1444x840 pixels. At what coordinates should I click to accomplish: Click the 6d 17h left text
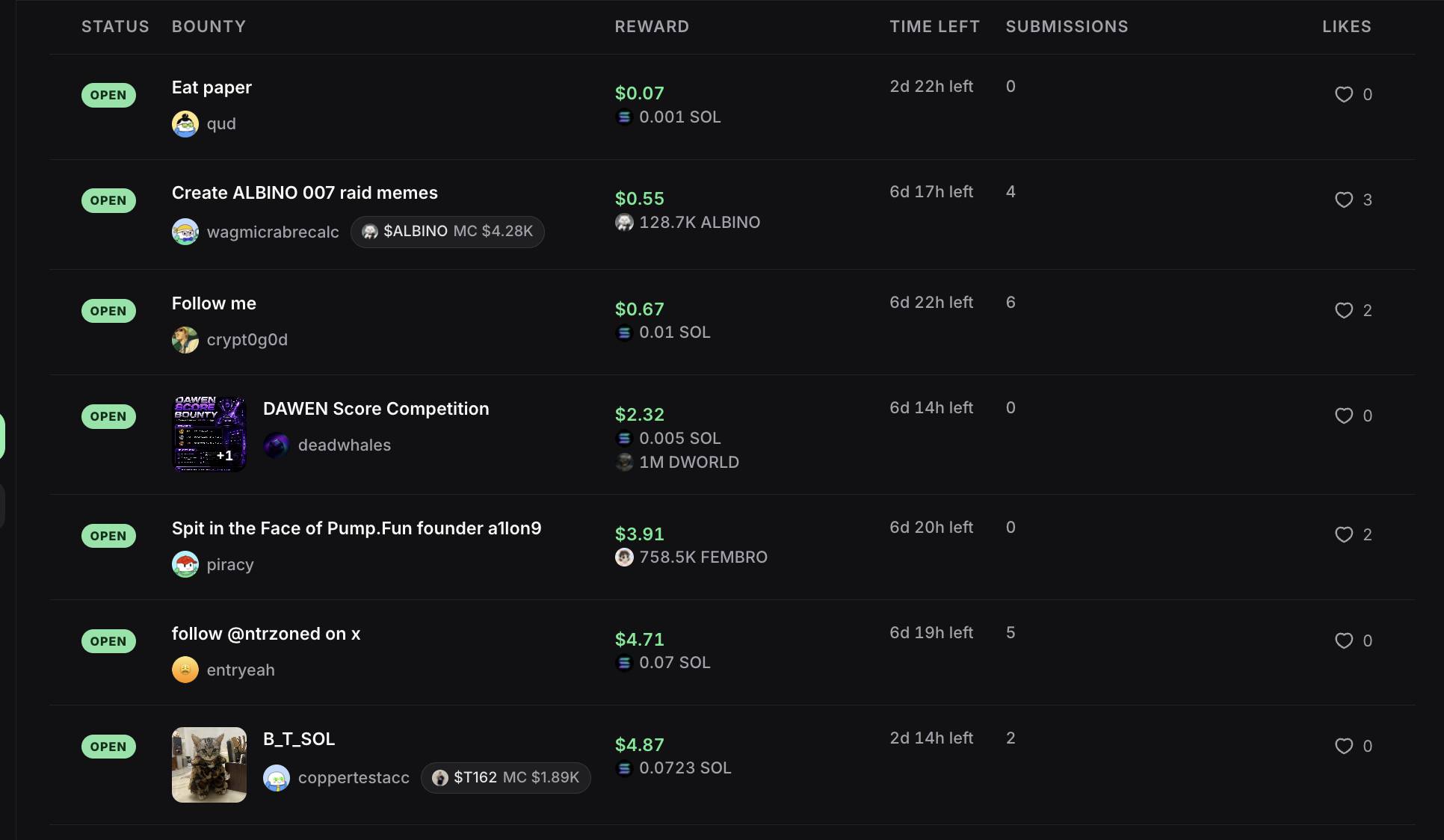931,192
